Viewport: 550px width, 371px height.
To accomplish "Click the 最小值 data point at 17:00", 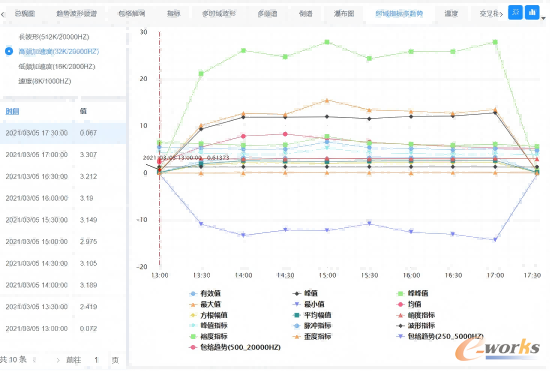I will click(x=495, y=240).
